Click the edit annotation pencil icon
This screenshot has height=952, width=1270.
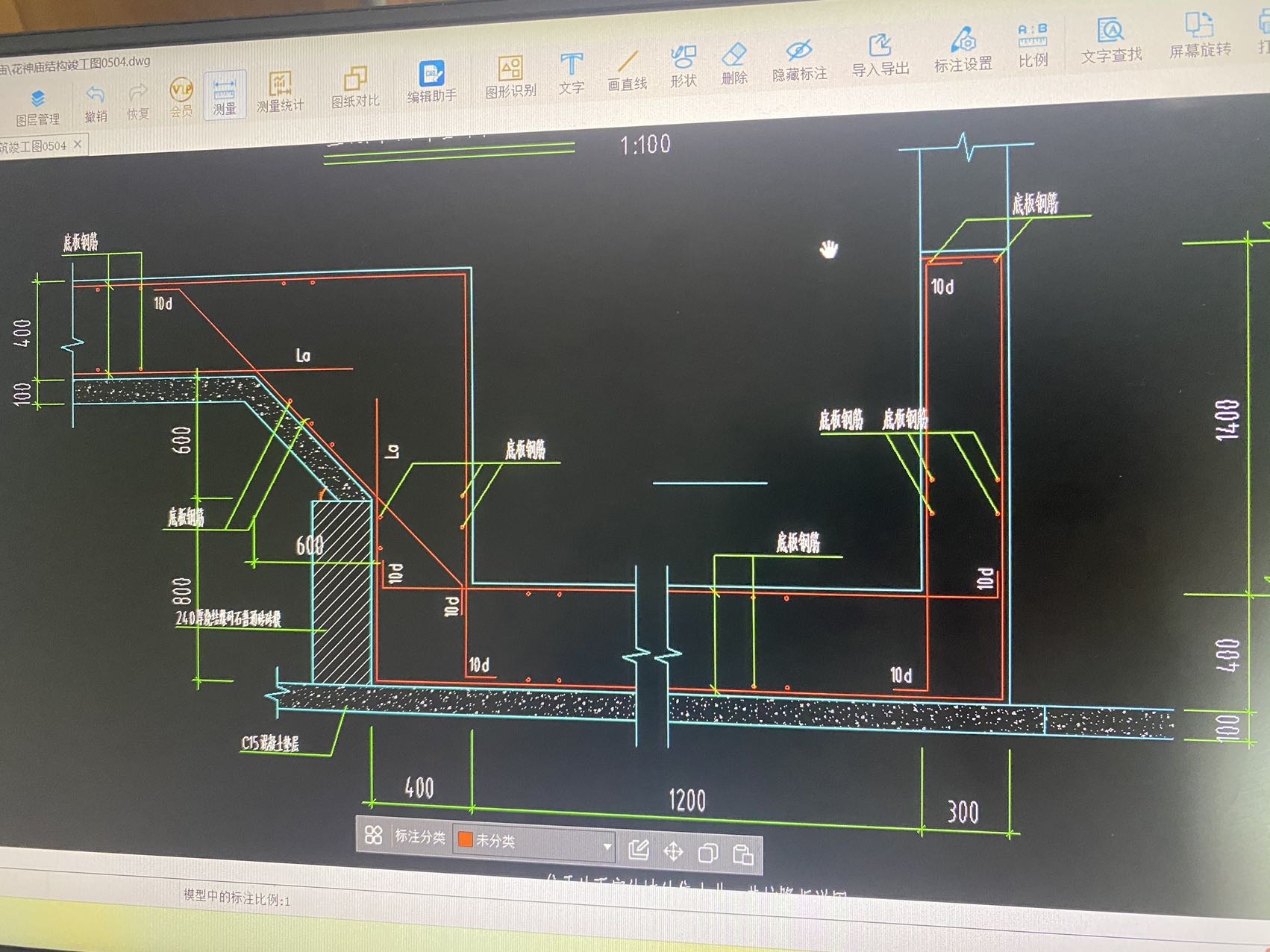pos(639,850)
